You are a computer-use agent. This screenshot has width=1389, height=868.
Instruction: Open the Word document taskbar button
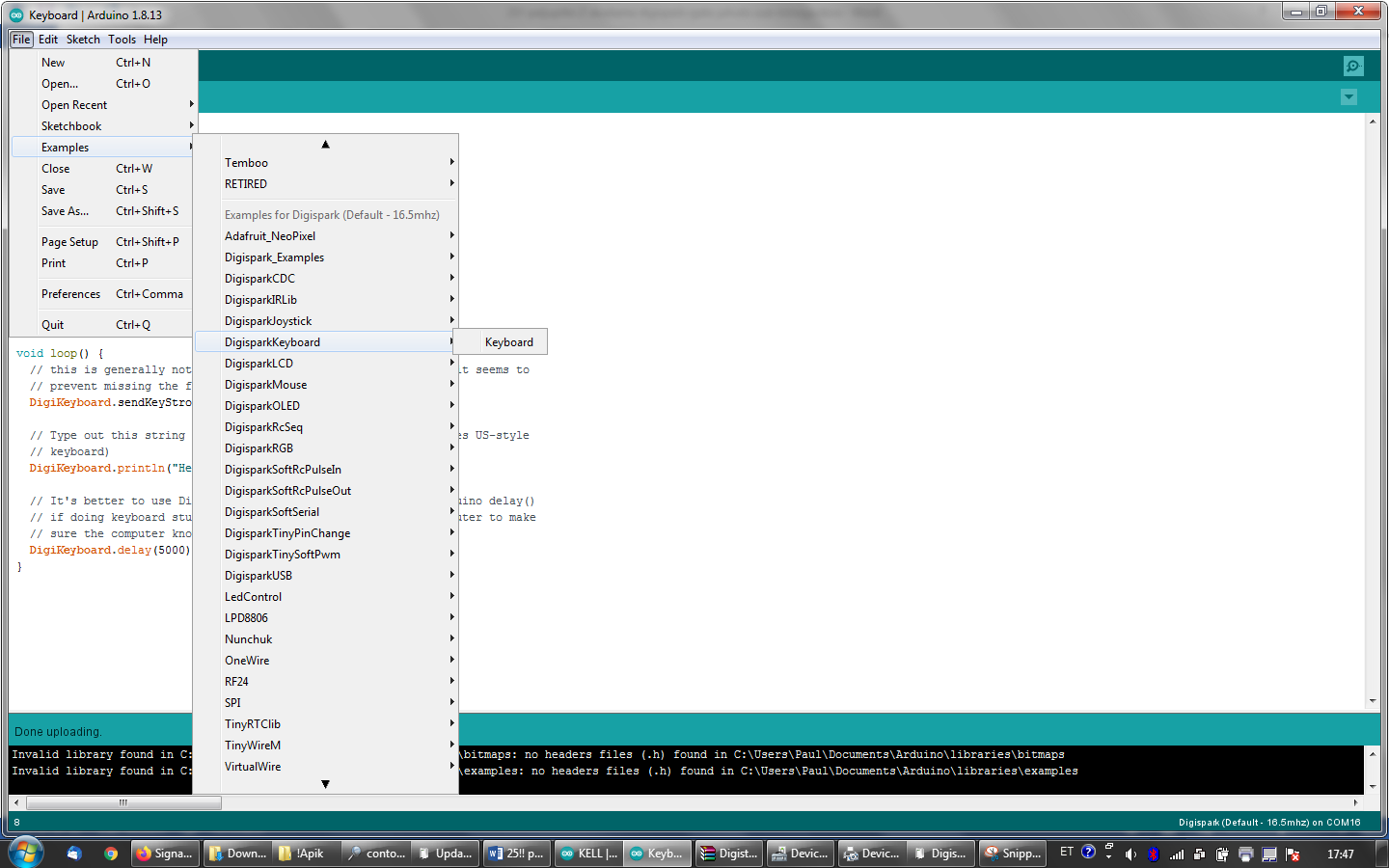(x=516, y=854)
